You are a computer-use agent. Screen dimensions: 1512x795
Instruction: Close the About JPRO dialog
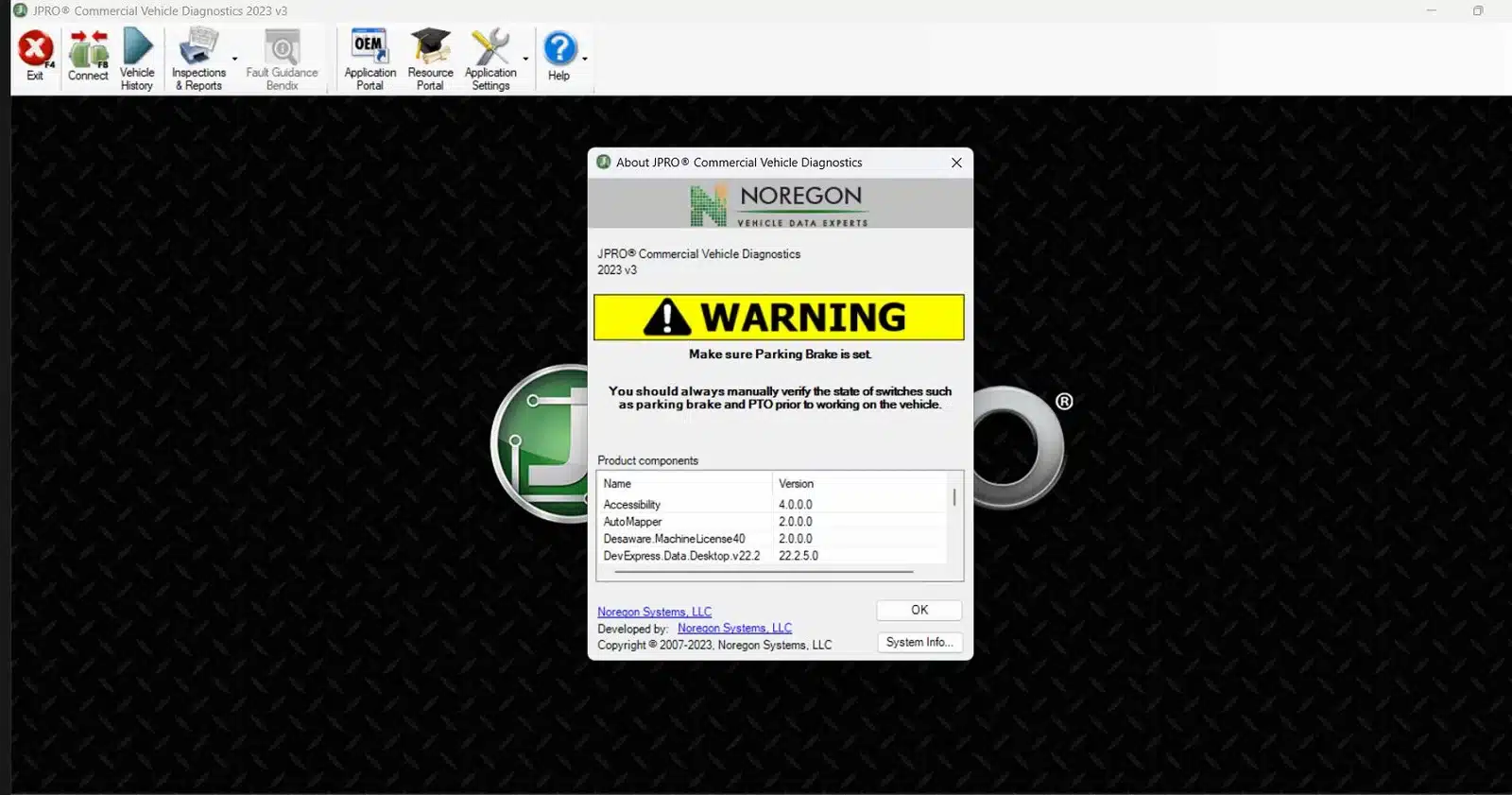956,163
